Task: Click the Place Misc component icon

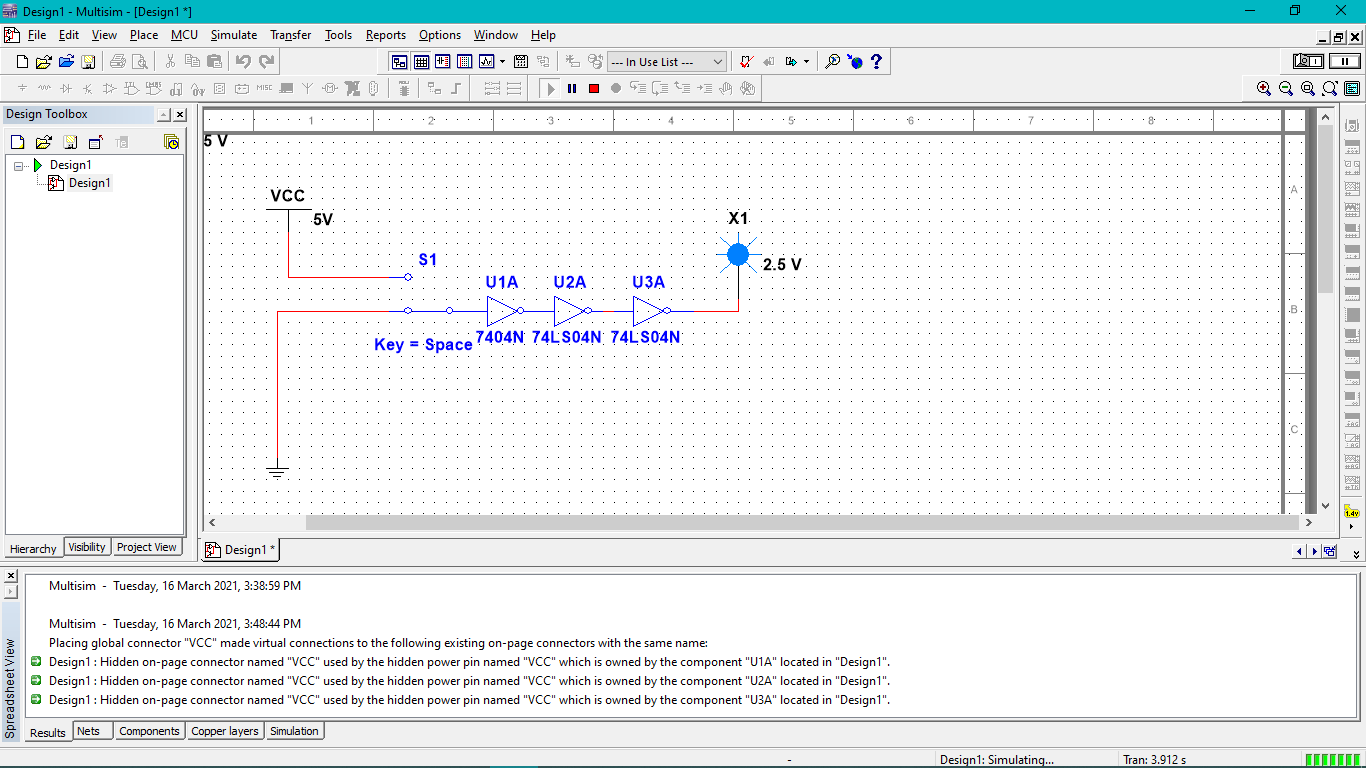Action: pos(264,88)
